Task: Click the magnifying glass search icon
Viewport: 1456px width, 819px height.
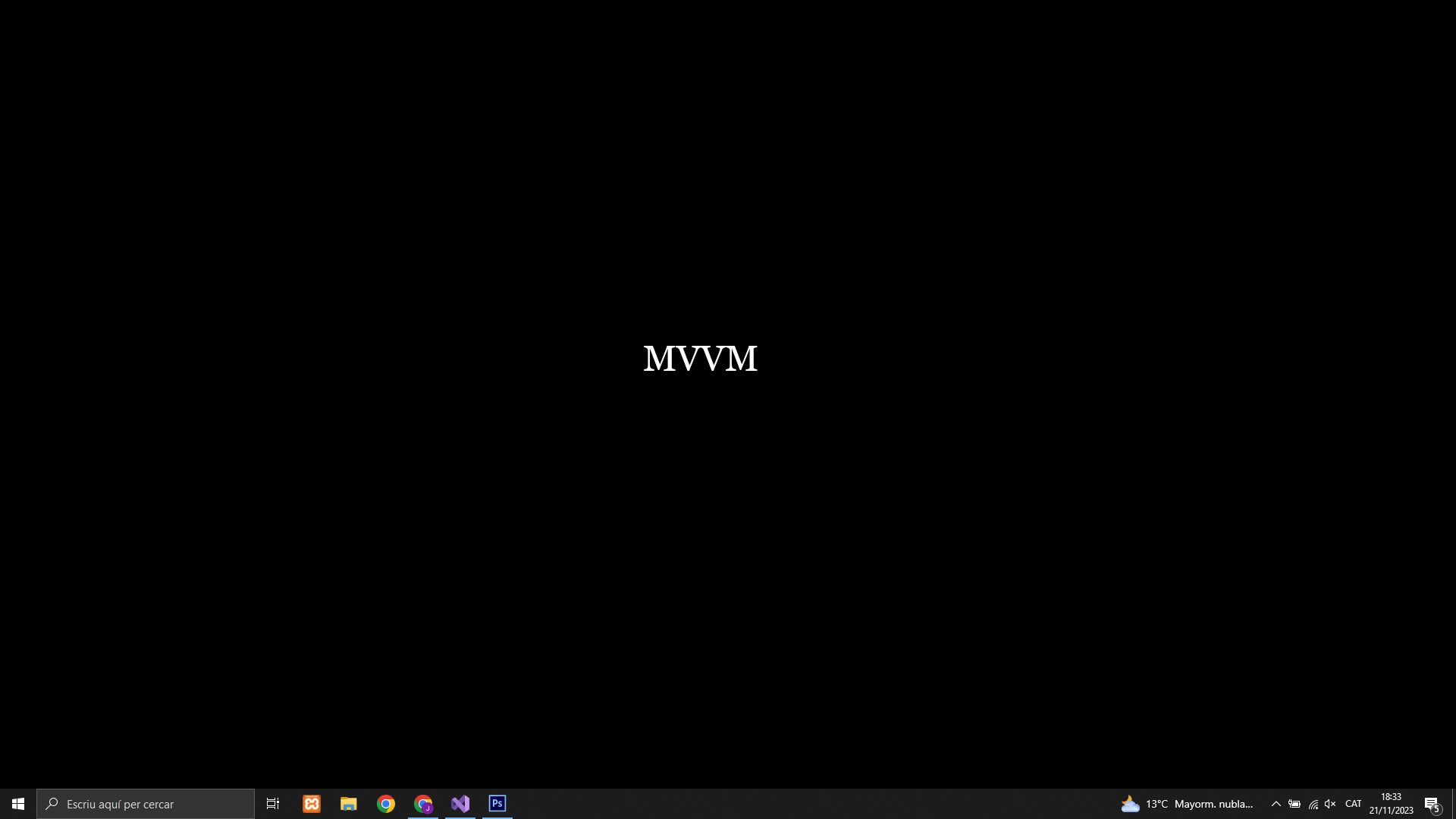Action: click(x=52, y=804)
